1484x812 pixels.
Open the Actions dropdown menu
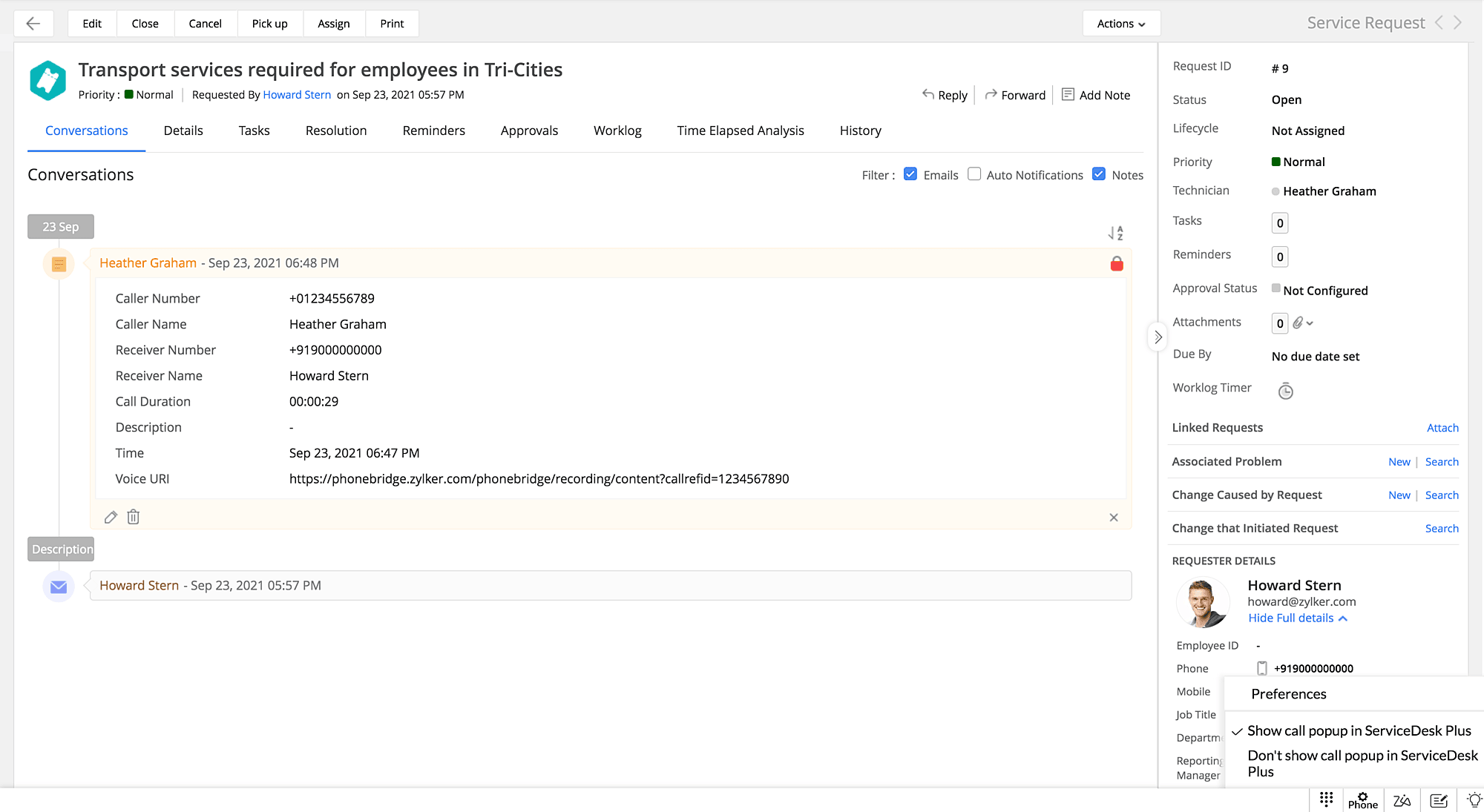pyautogui.click(x=1120, y=24)
